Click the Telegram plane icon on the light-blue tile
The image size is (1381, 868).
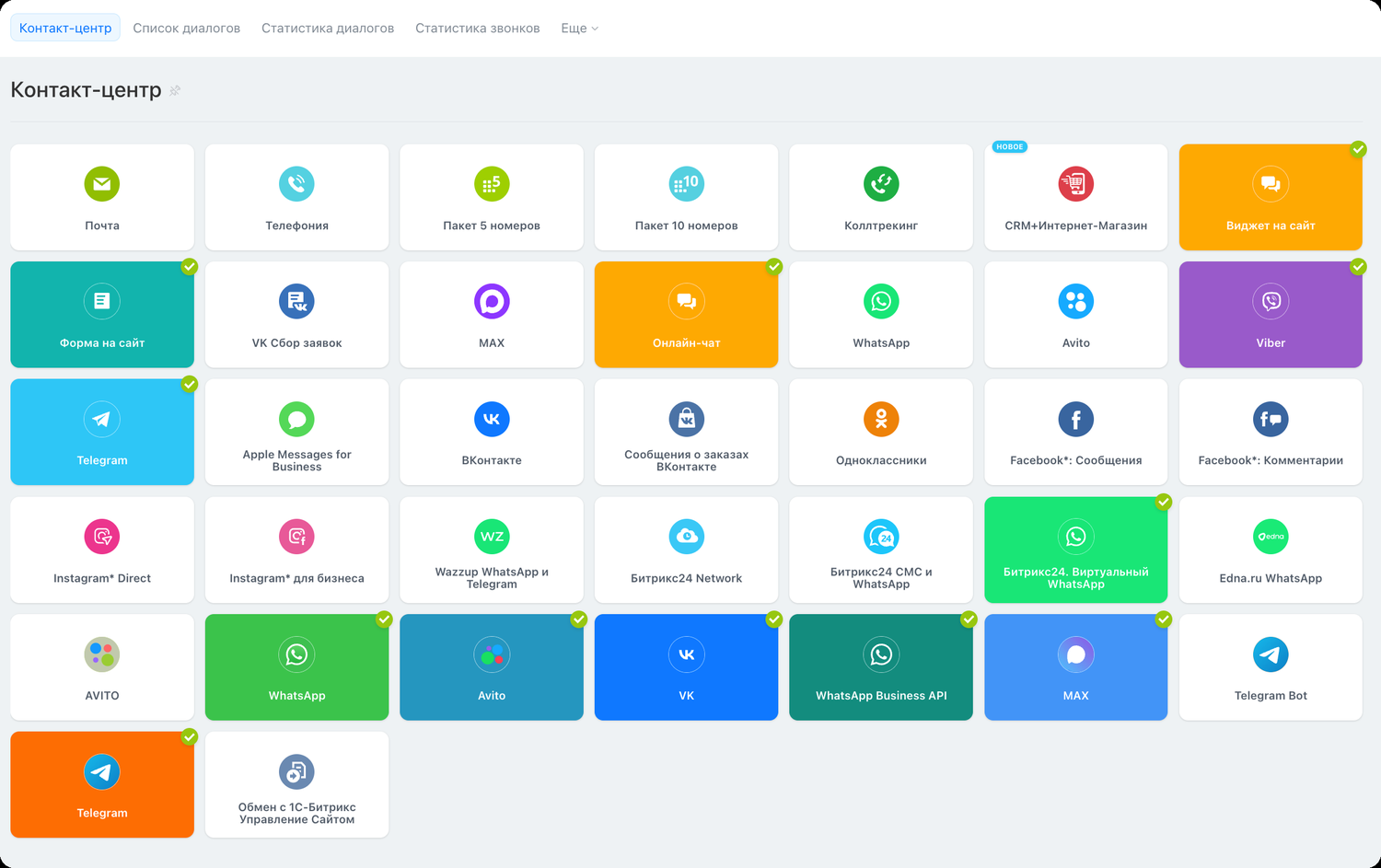tap(102, 419)
